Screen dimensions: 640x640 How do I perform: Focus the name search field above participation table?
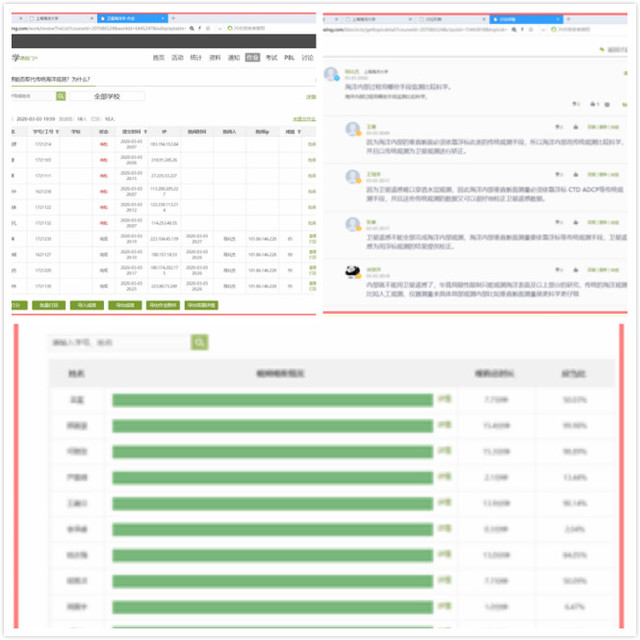pyautogui.click(x=118, y=343)
